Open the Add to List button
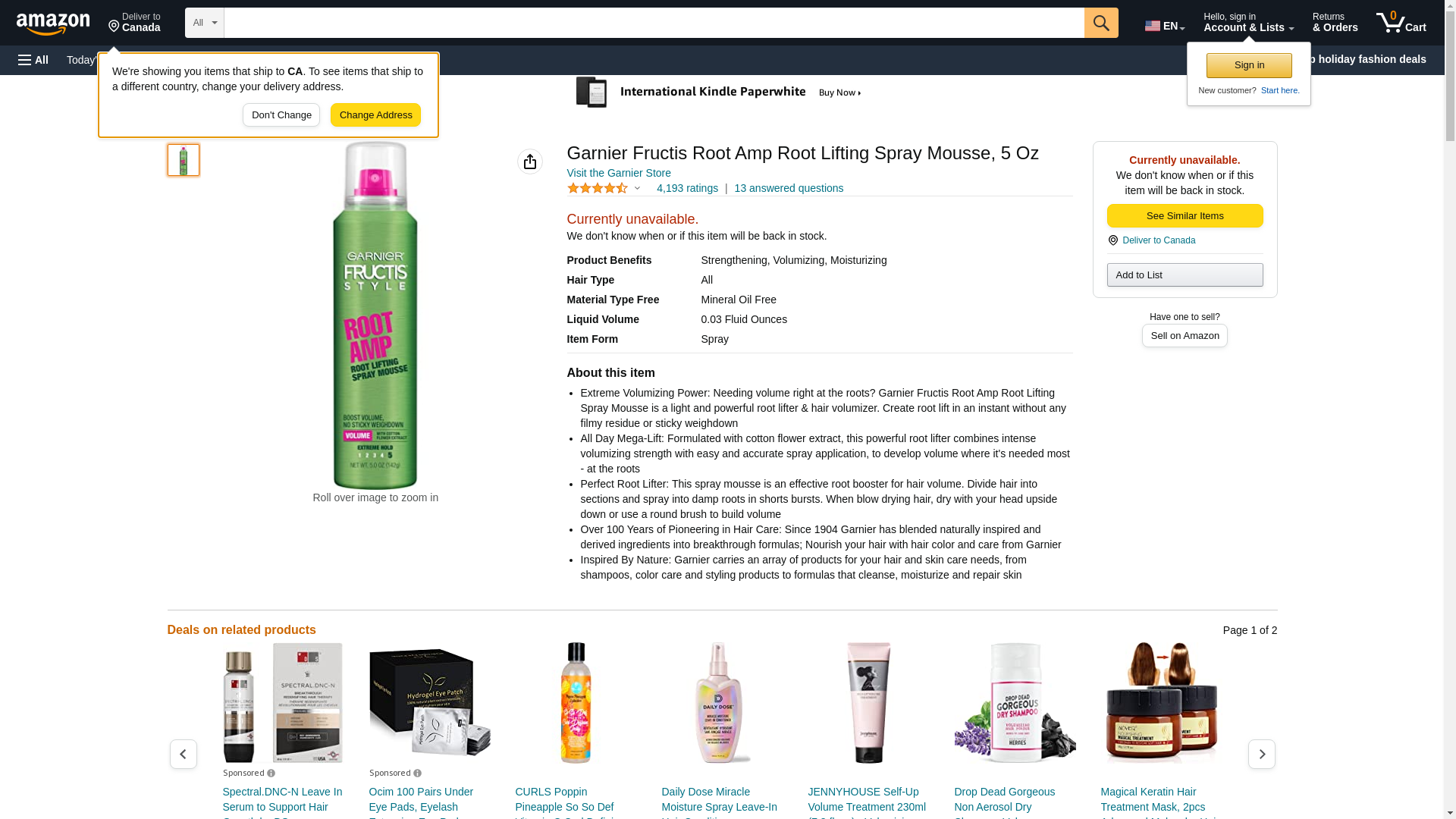This screenshot has width=1456, height=819. (x=1185, y=275)
